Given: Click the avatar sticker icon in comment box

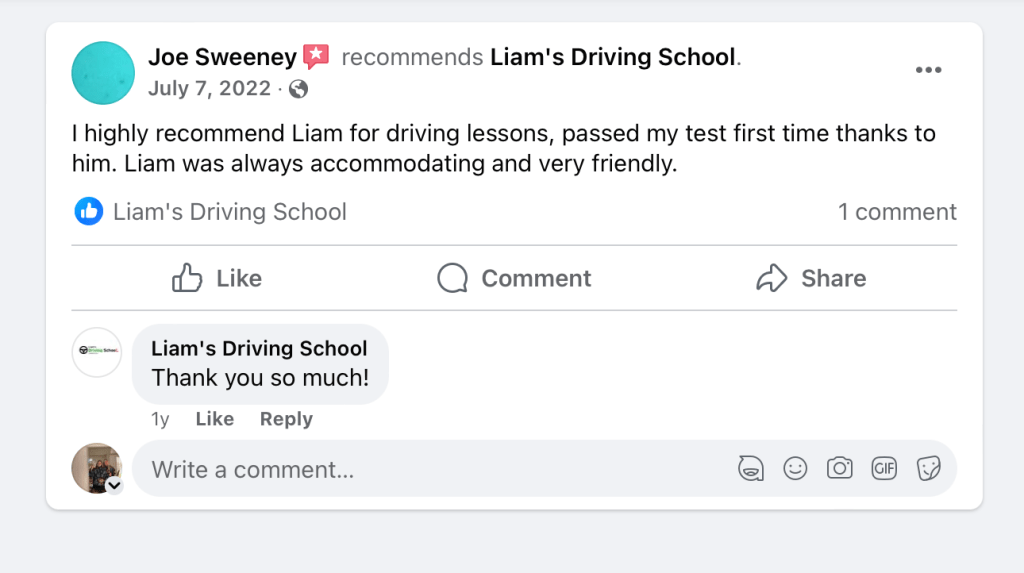Looking at the screenshot, I should click(751, 468).
